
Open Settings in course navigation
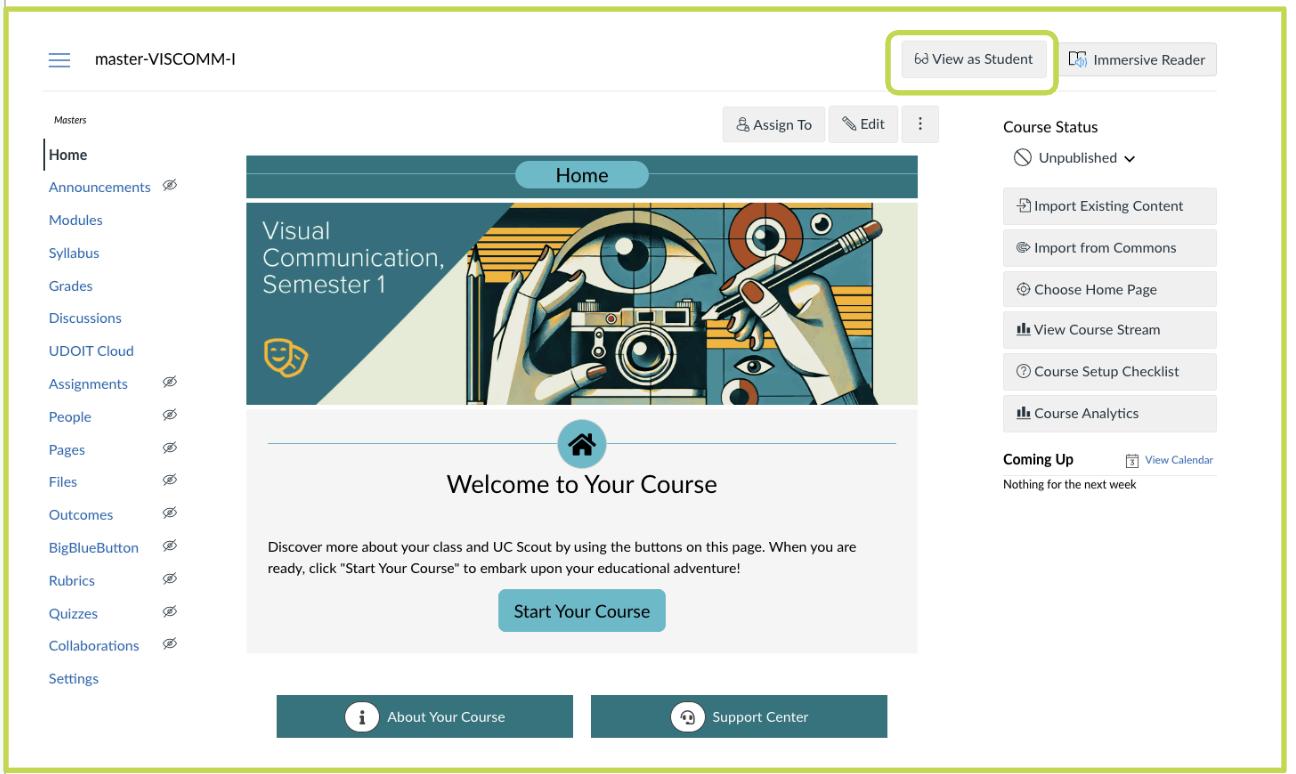coord(74,678)
